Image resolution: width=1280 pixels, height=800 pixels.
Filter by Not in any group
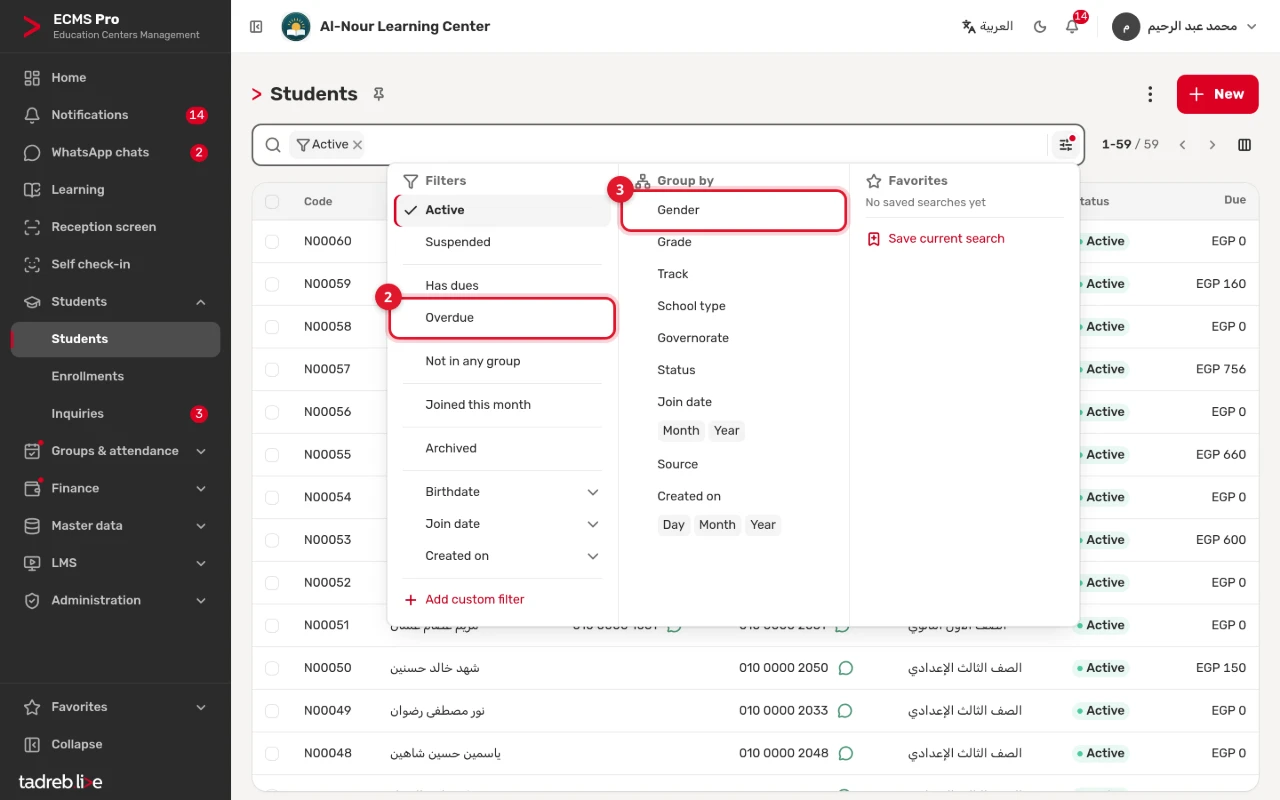click(503, 361)
